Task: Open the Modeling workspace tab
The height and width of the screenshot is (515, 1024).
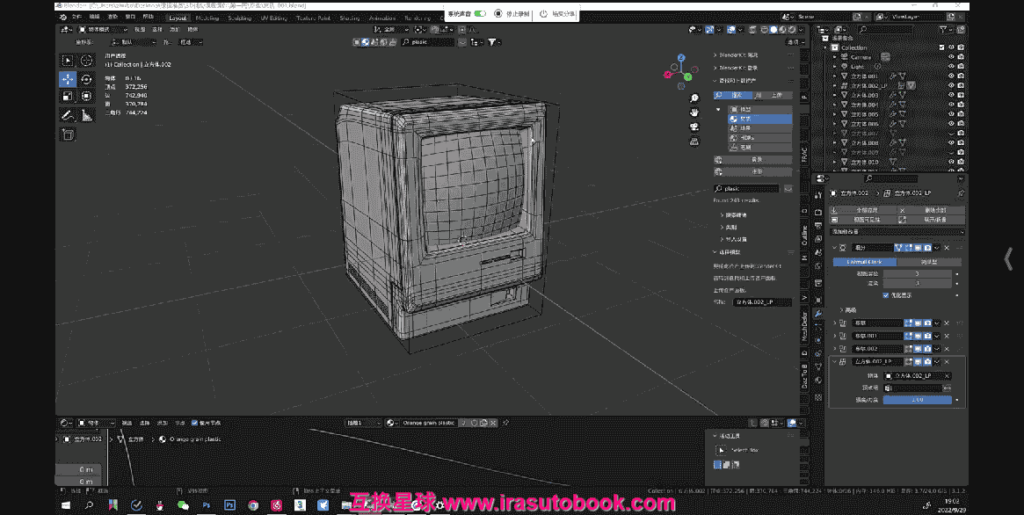Action: 208,18
